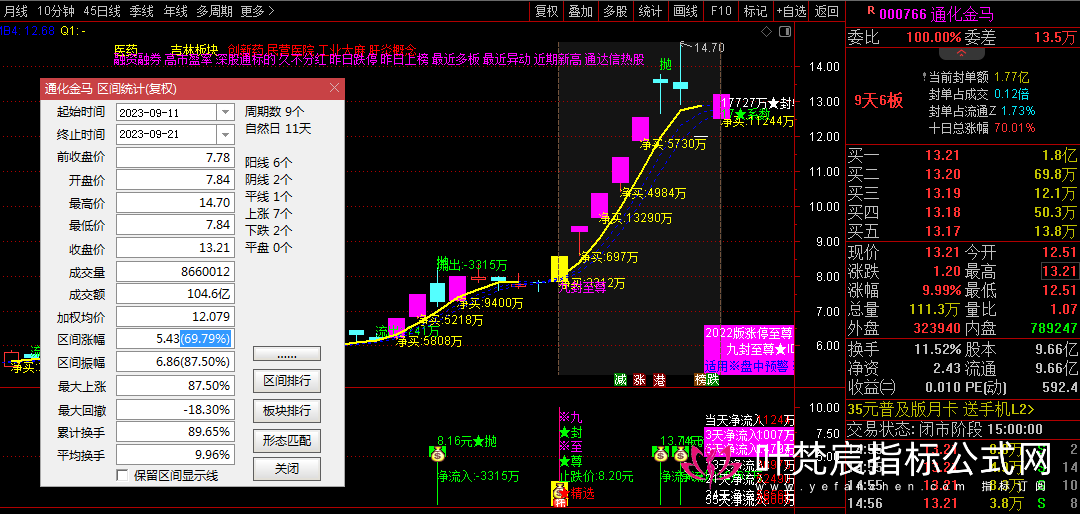Click the 榜 marker under the chart
Viewport: 1080px width, 514px height.
pos(700,380)
